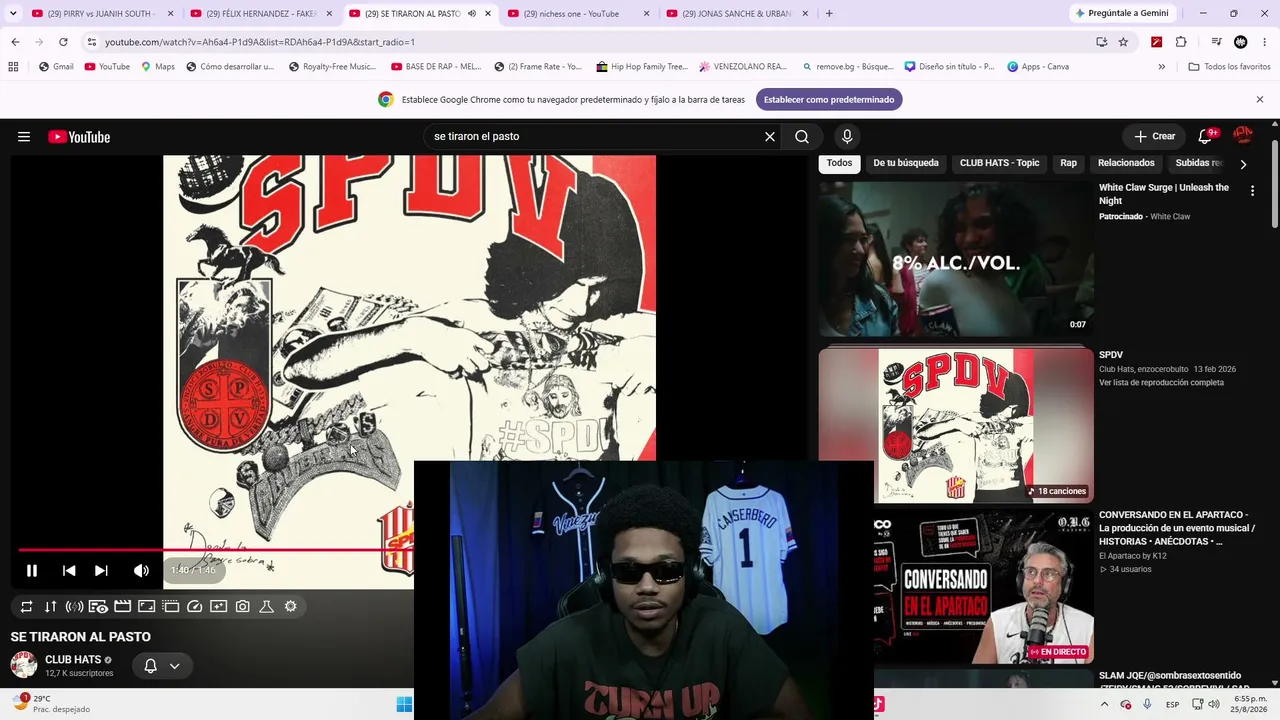The width and height of the screenshot is (1280, 720).
Task: Open the Chrome three-dot menu
Action: click(x=1265, y=42)
